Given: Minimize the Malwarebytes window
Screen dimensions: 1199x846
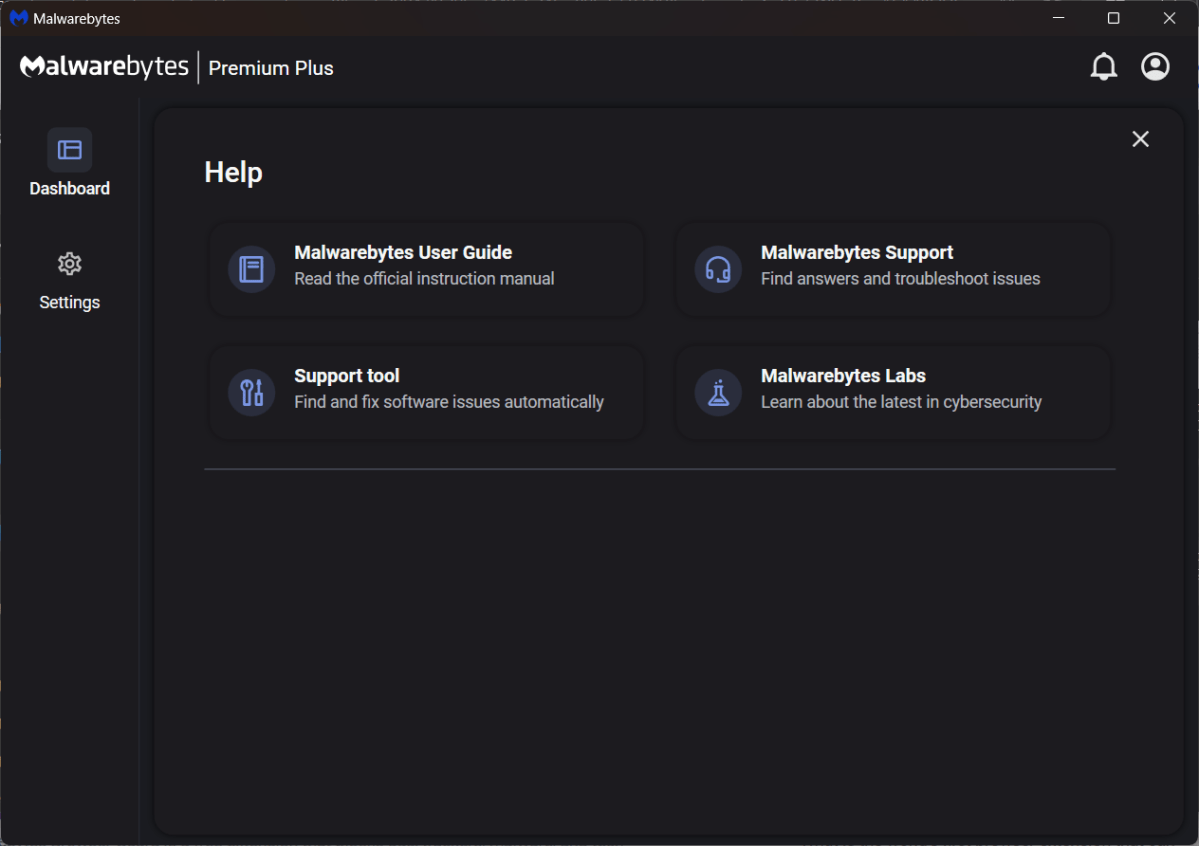Looking at the screenshot, I should [x=1058, y=18].
